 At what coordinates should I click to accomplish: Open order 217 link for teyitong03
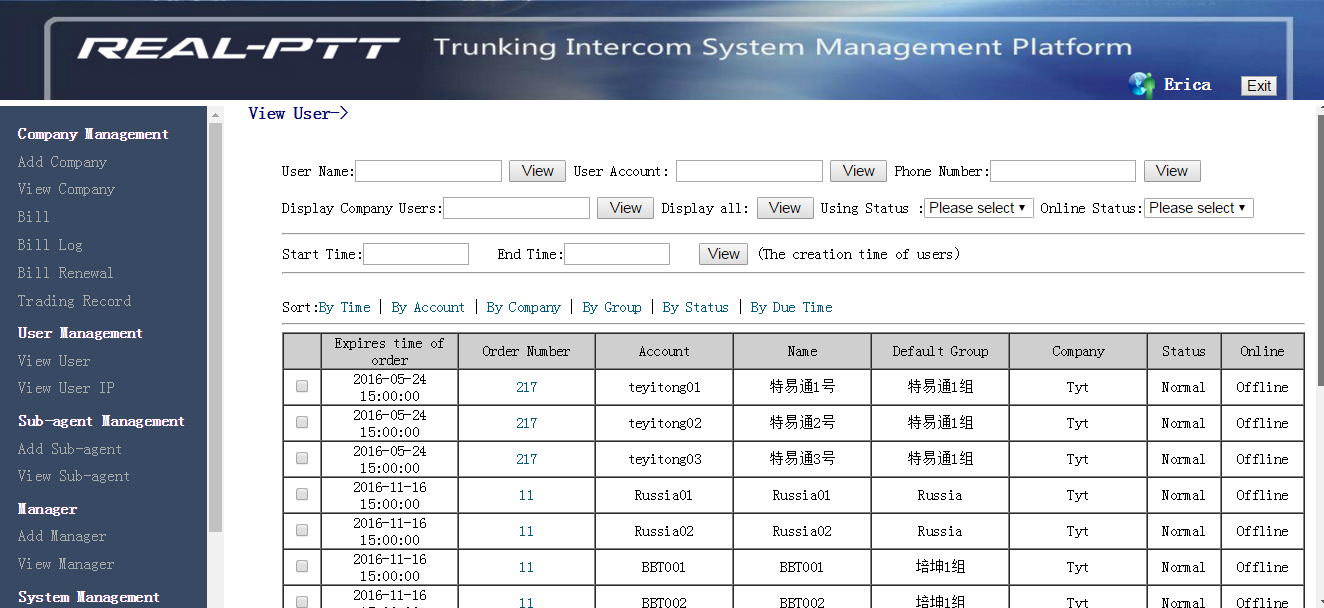point(526,459)
